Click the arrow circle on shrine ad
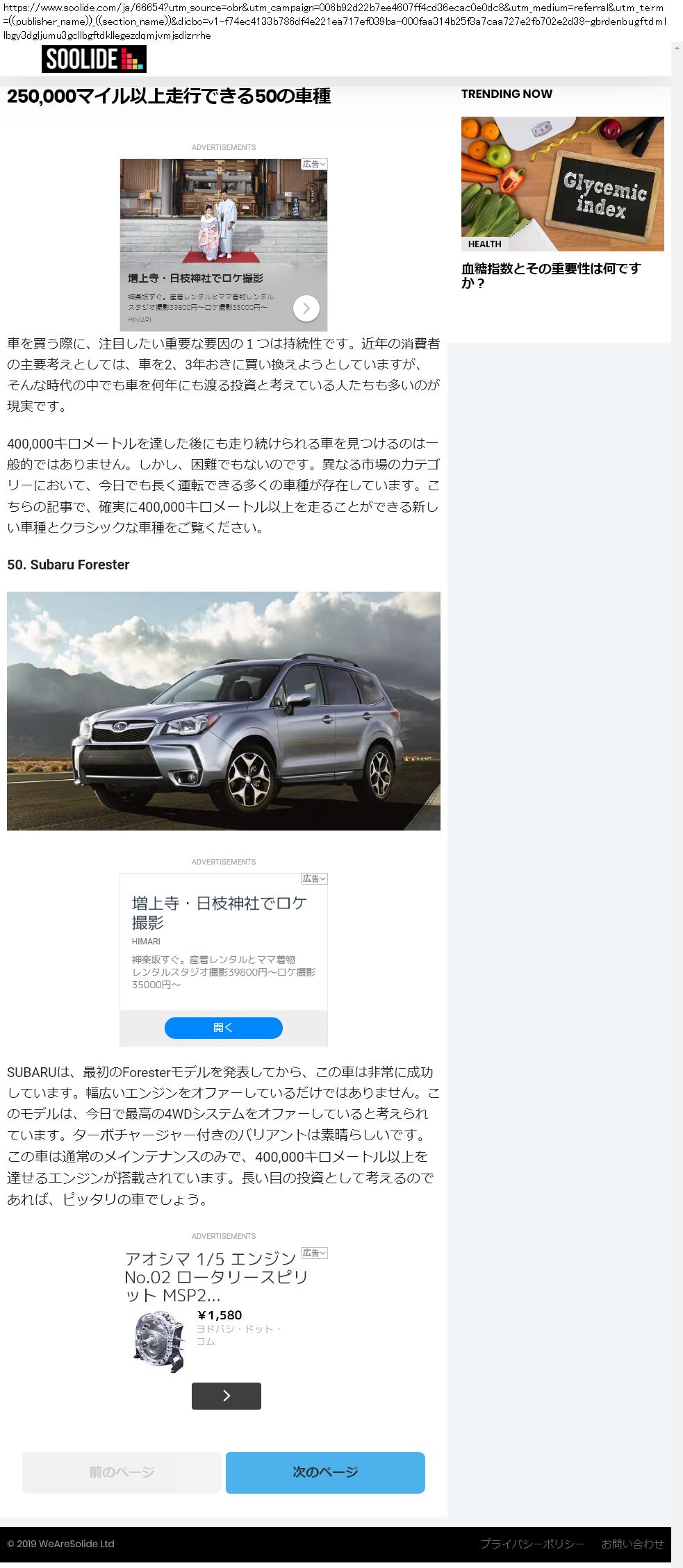Screen dimensions: 683x1568 click(x=306, y=308)
